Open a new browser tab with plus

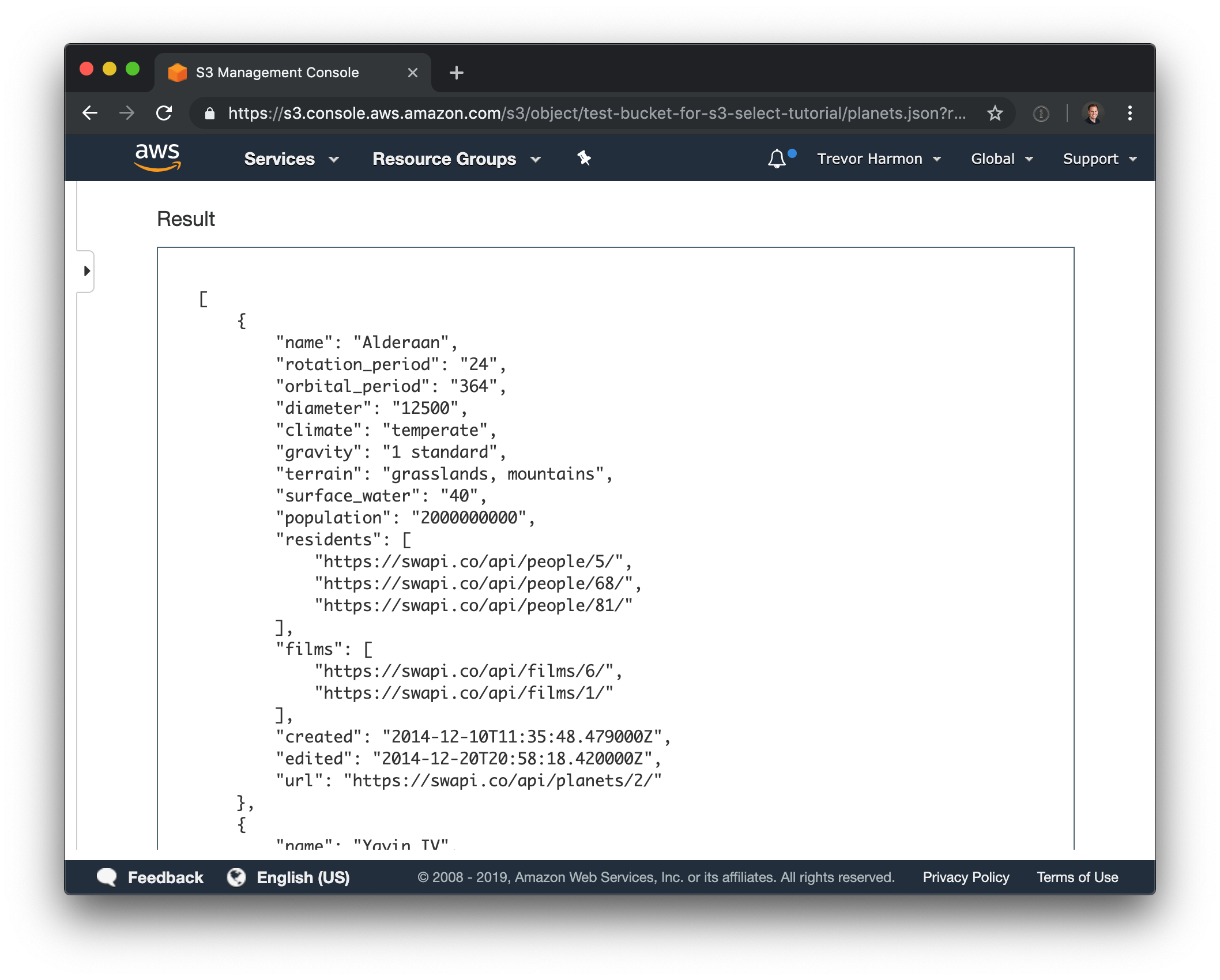456,73
